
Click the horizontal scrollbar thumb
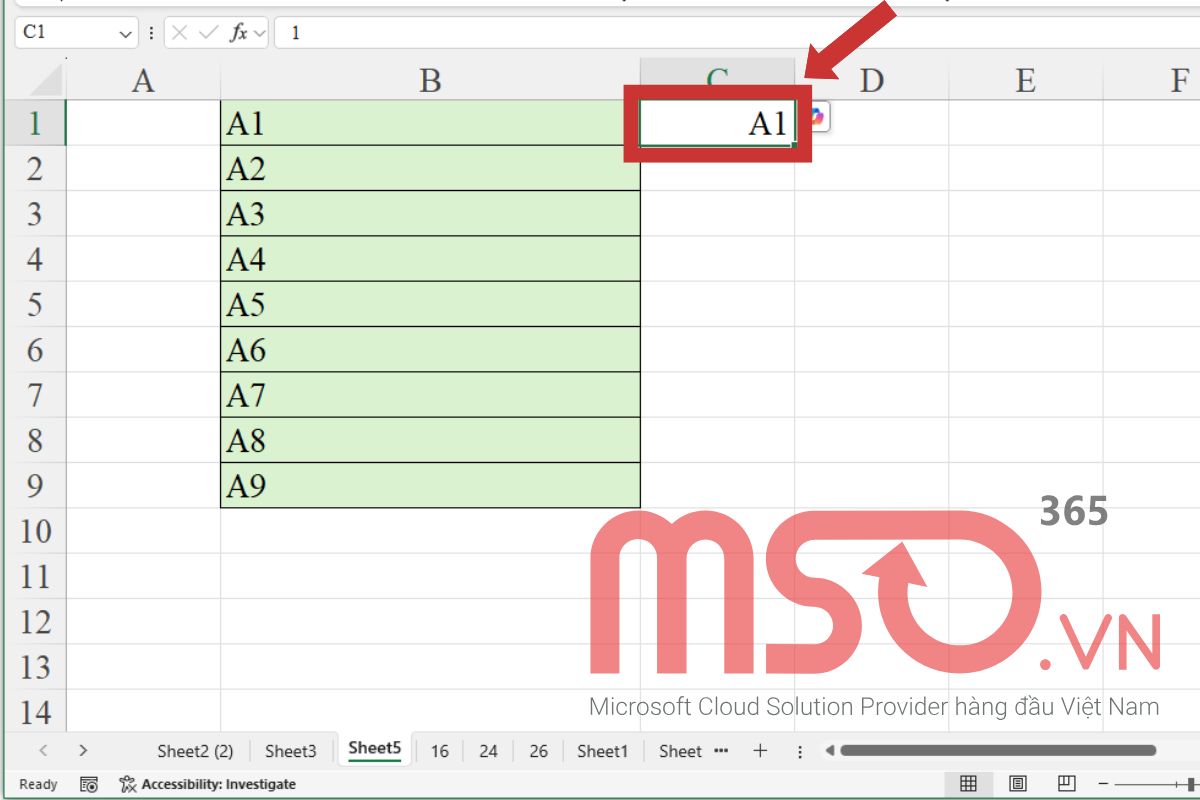coord(998,750)
